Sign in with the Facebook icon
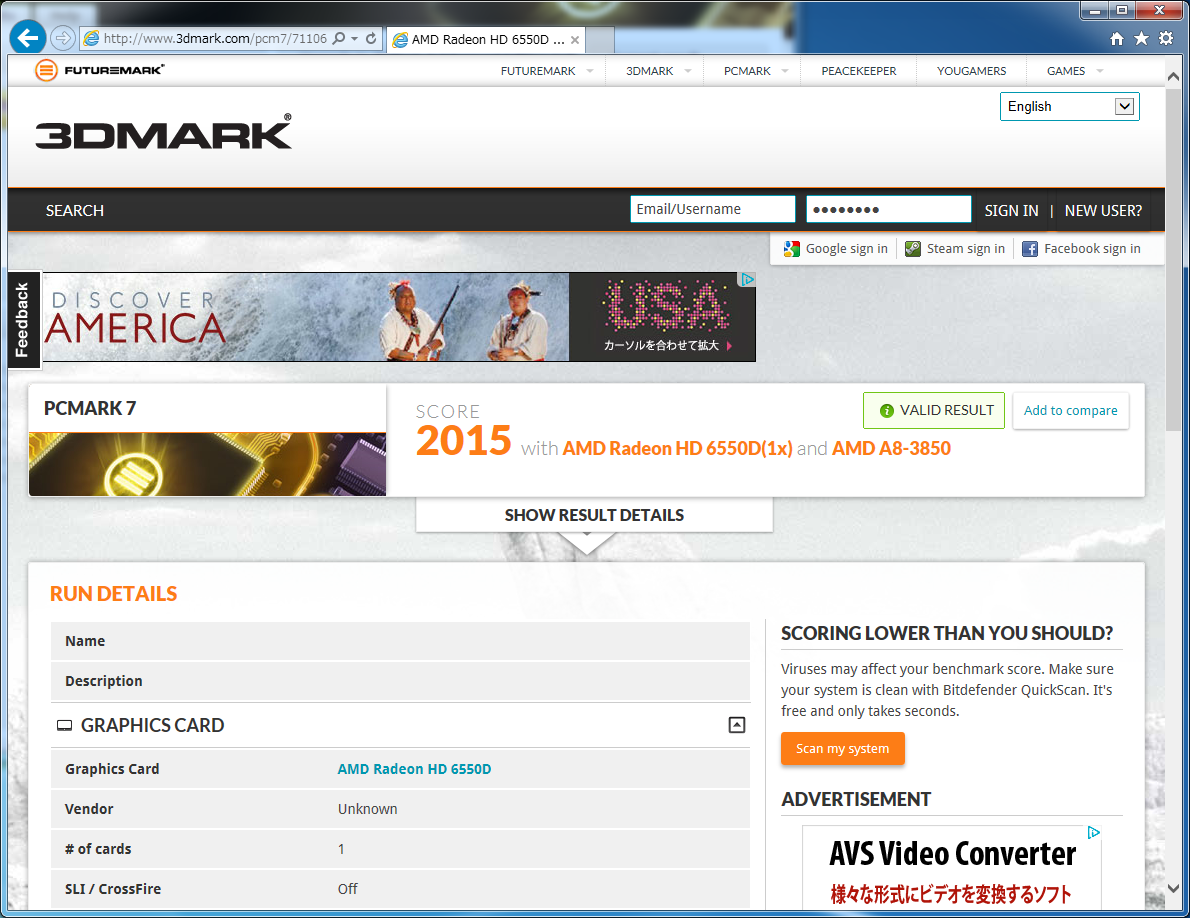The image size is (1190, 918). coord(1030,249)
